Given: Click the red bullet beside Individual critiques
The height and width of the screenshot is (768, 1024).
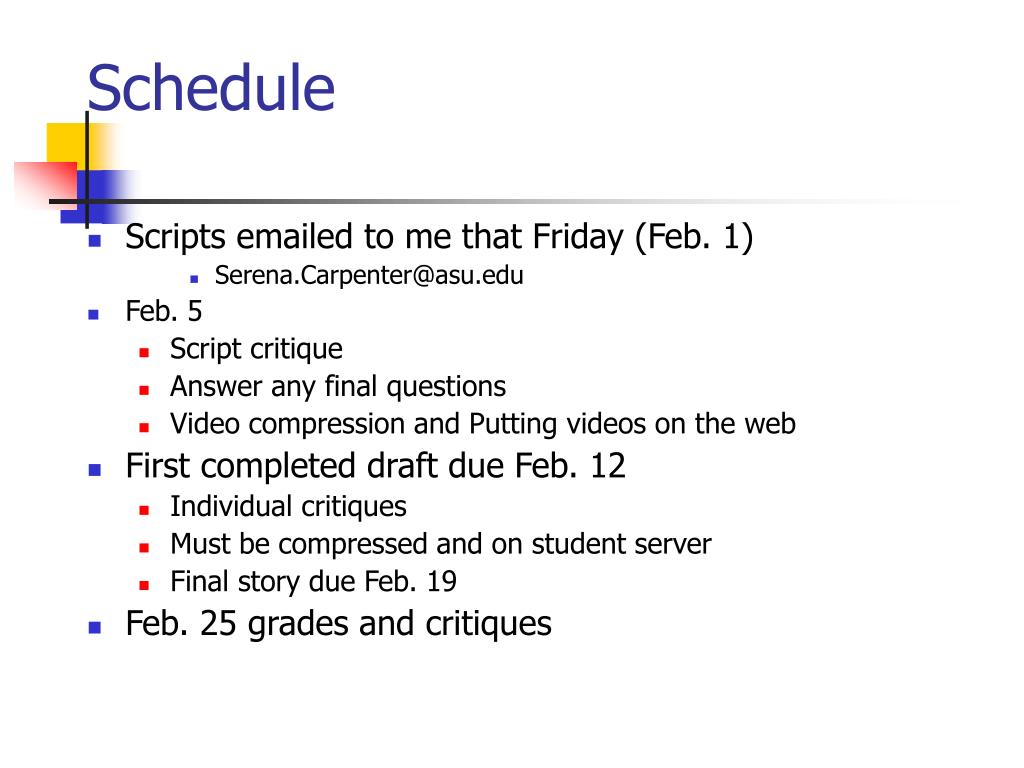Looking at the screenshot, I should (144, 511).
